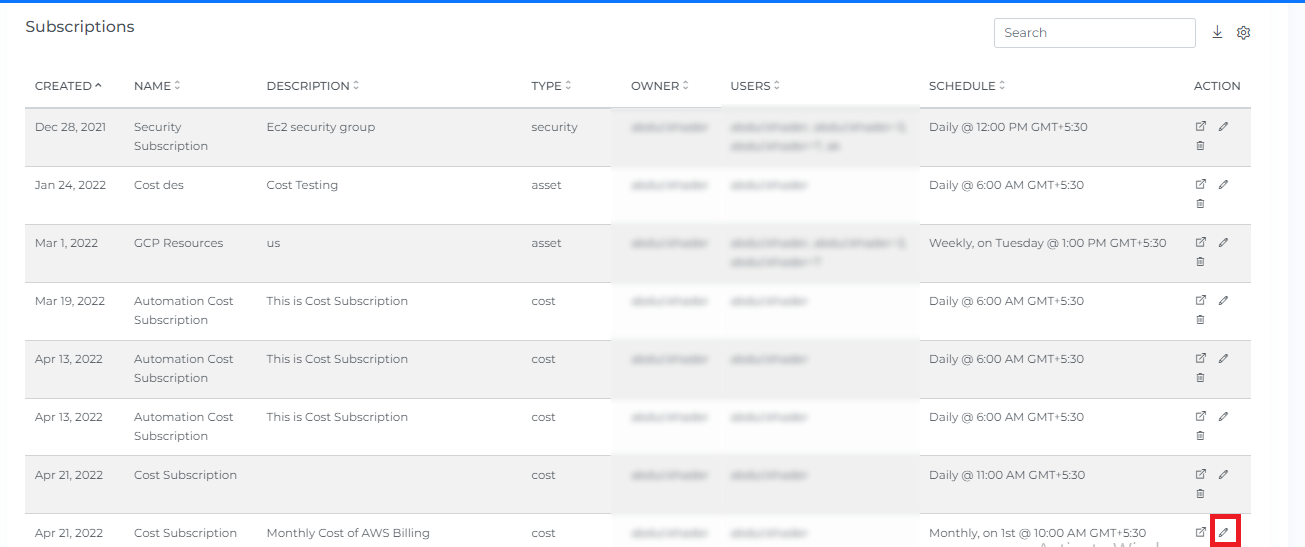Viewport: 1305px width, 547px height.
Task: Edit the Security Subscription using its pencil icon
Action: [1223, 127]
